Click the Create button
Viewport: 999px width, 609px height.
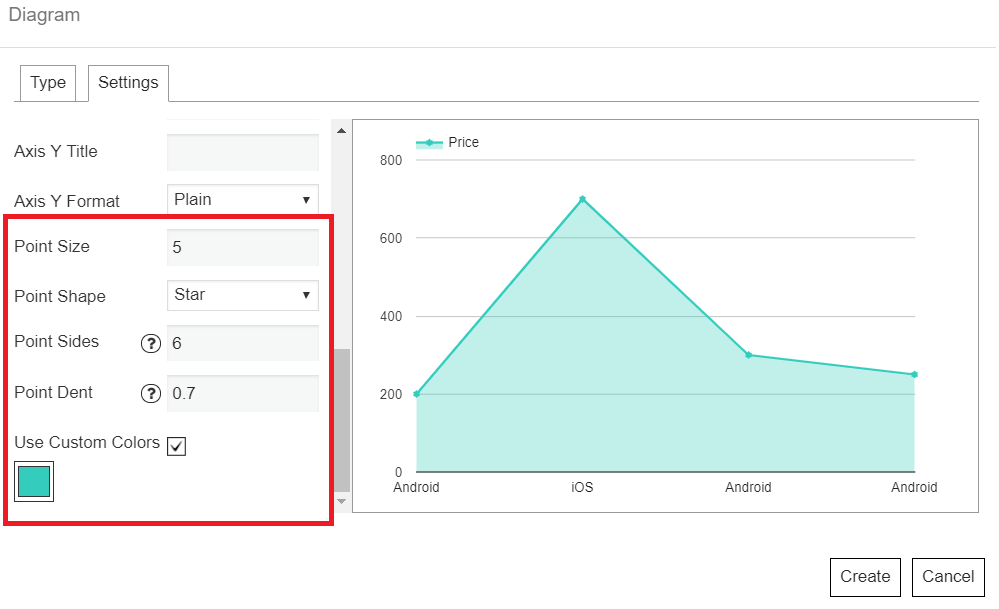tap(865, 577)
